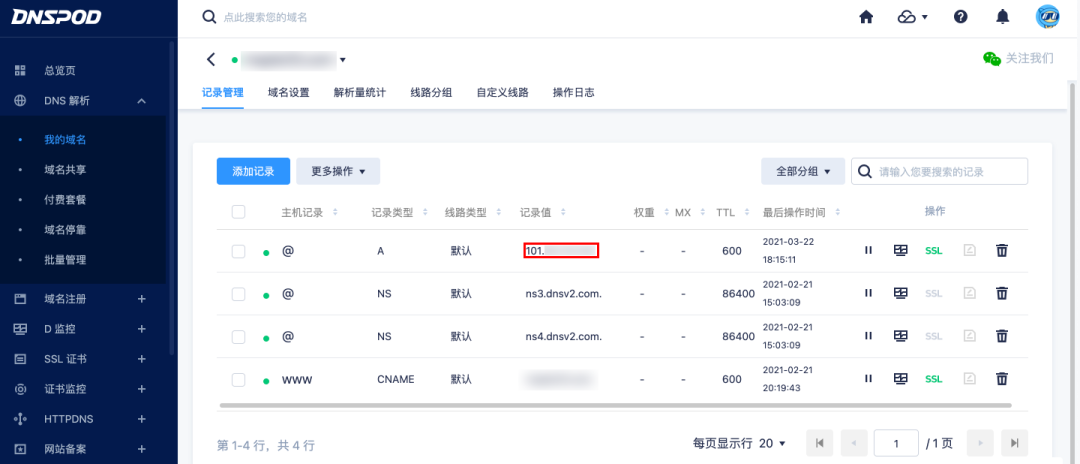This screenshot has width=1080, height=464.
Task: Open 域名共享 in the sidebar
Action: (65, 169)
